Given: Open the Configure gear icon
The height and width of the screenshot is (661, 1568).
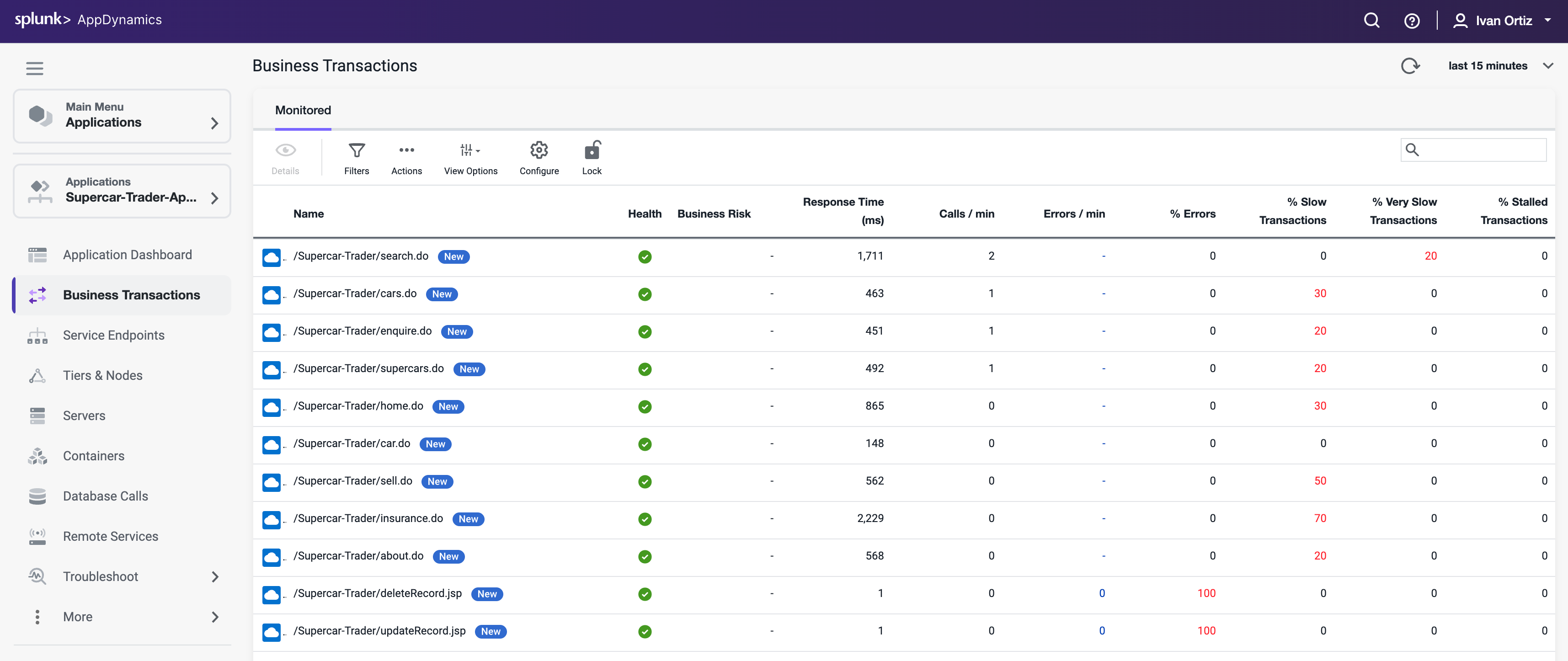Looking at the screenshot, I should tap(539, 150).
